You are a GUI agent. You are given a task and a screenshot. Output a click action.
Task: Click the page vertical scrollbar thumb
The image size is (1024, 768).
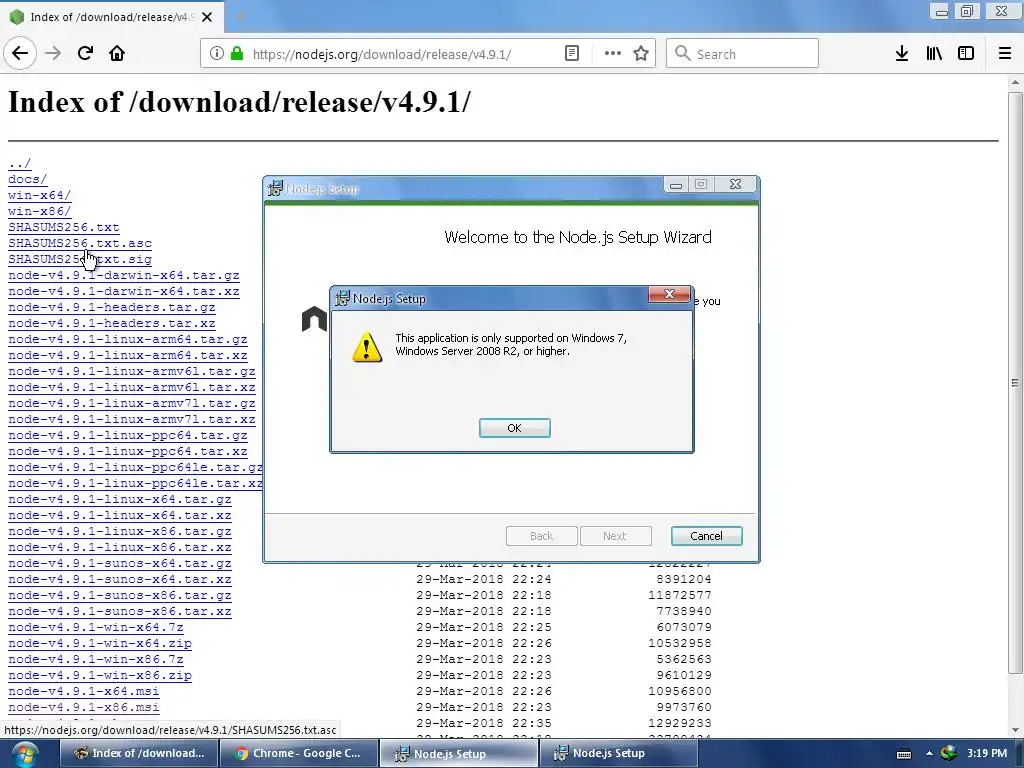pyautogui.click(x=1015, y=383)
